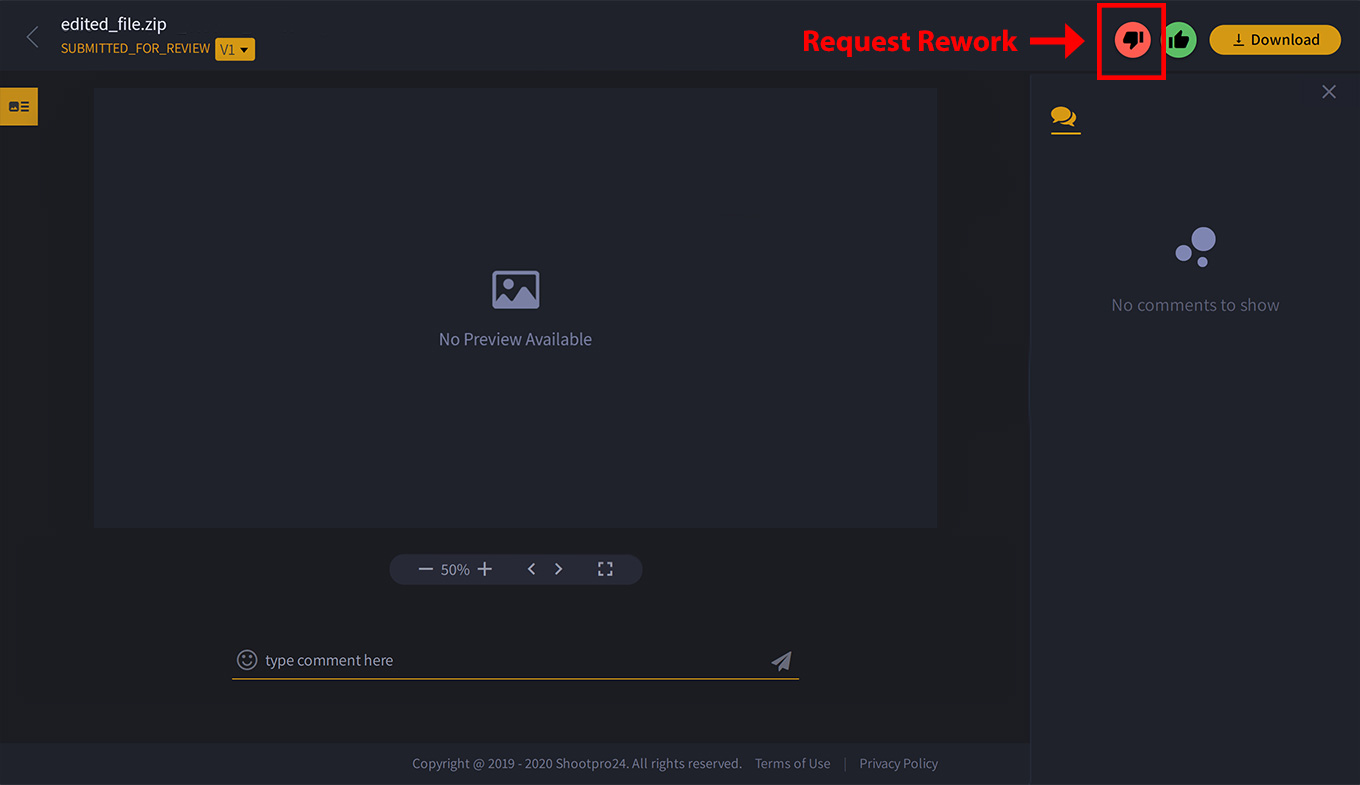Navigate to the next file preview
The width and height of the screenshot is (1360, 785).
point(558,568)
